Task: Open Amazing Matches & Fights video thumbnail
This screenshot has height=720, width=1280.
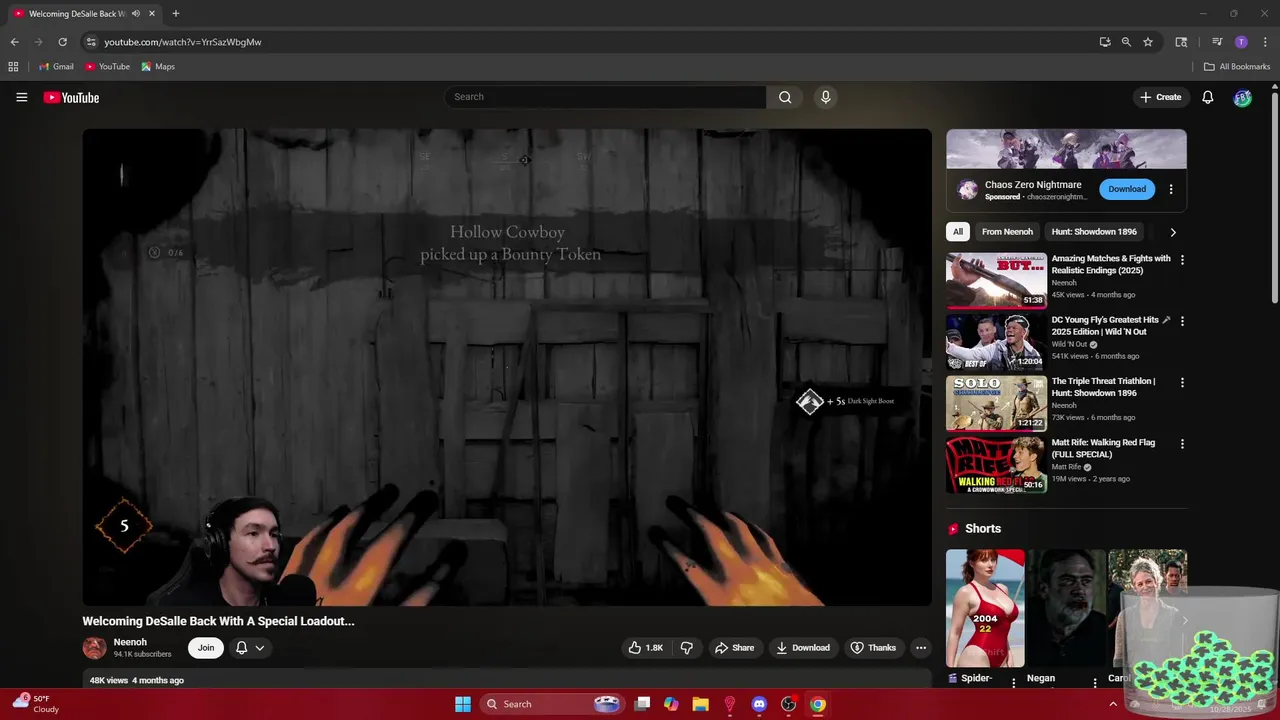Action: tap(996, 280)
